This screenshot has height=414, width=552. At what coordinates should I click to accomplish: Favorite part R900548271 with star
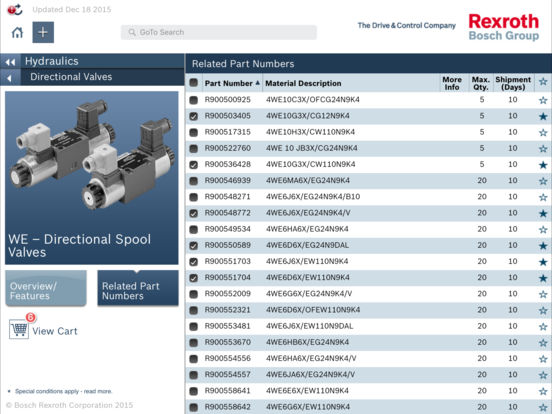[543, 197]
